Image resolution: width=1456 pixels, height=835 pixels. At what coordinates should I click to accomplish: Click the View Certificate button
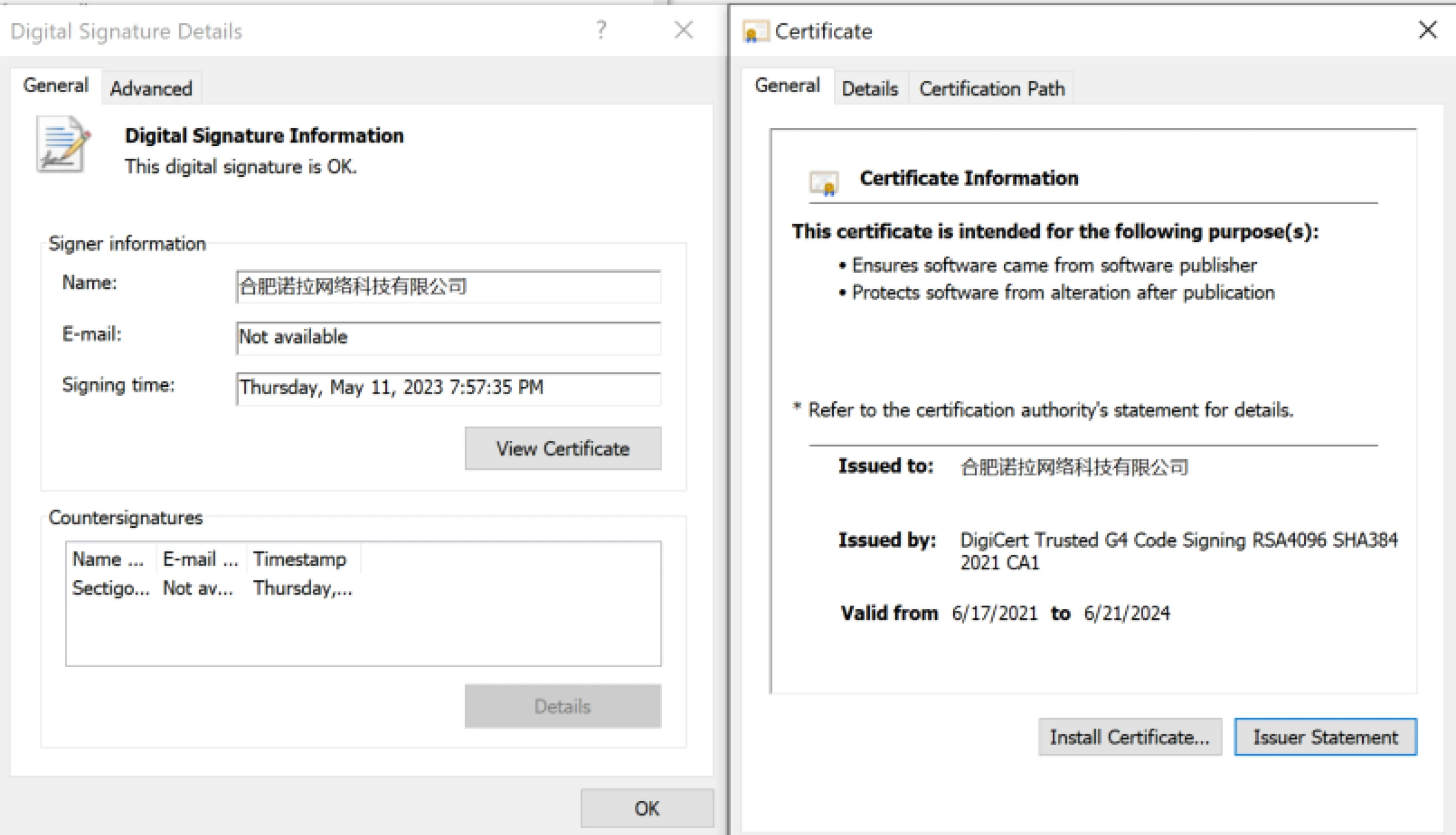(562, 448)
